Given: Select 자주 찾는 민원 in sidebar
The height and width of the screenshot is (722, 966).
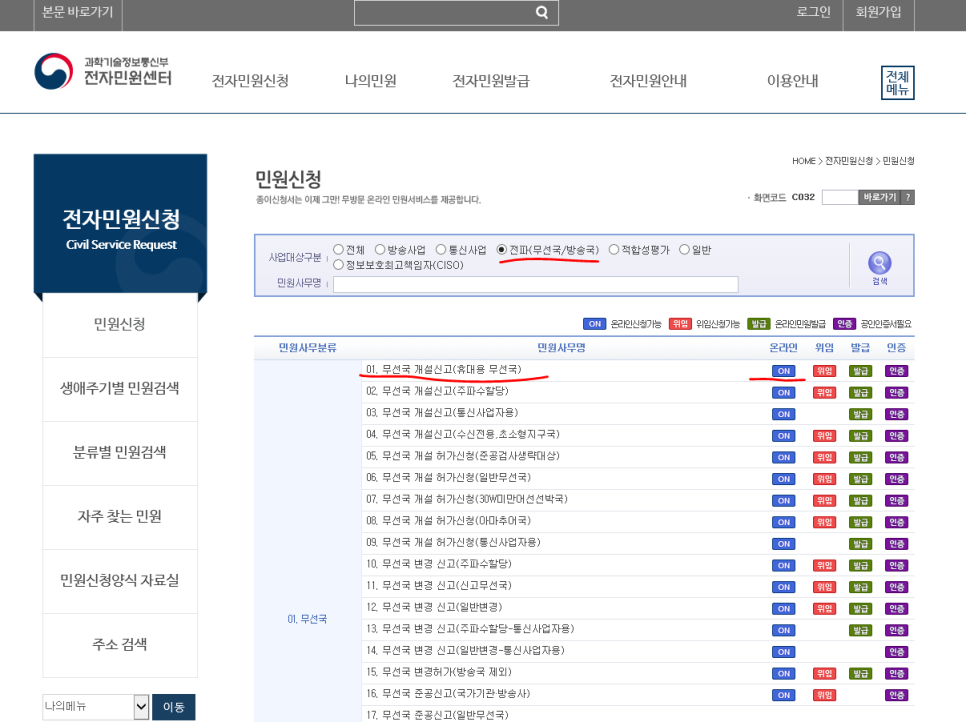Looking at the screenshot, I should tap(120, 517).
